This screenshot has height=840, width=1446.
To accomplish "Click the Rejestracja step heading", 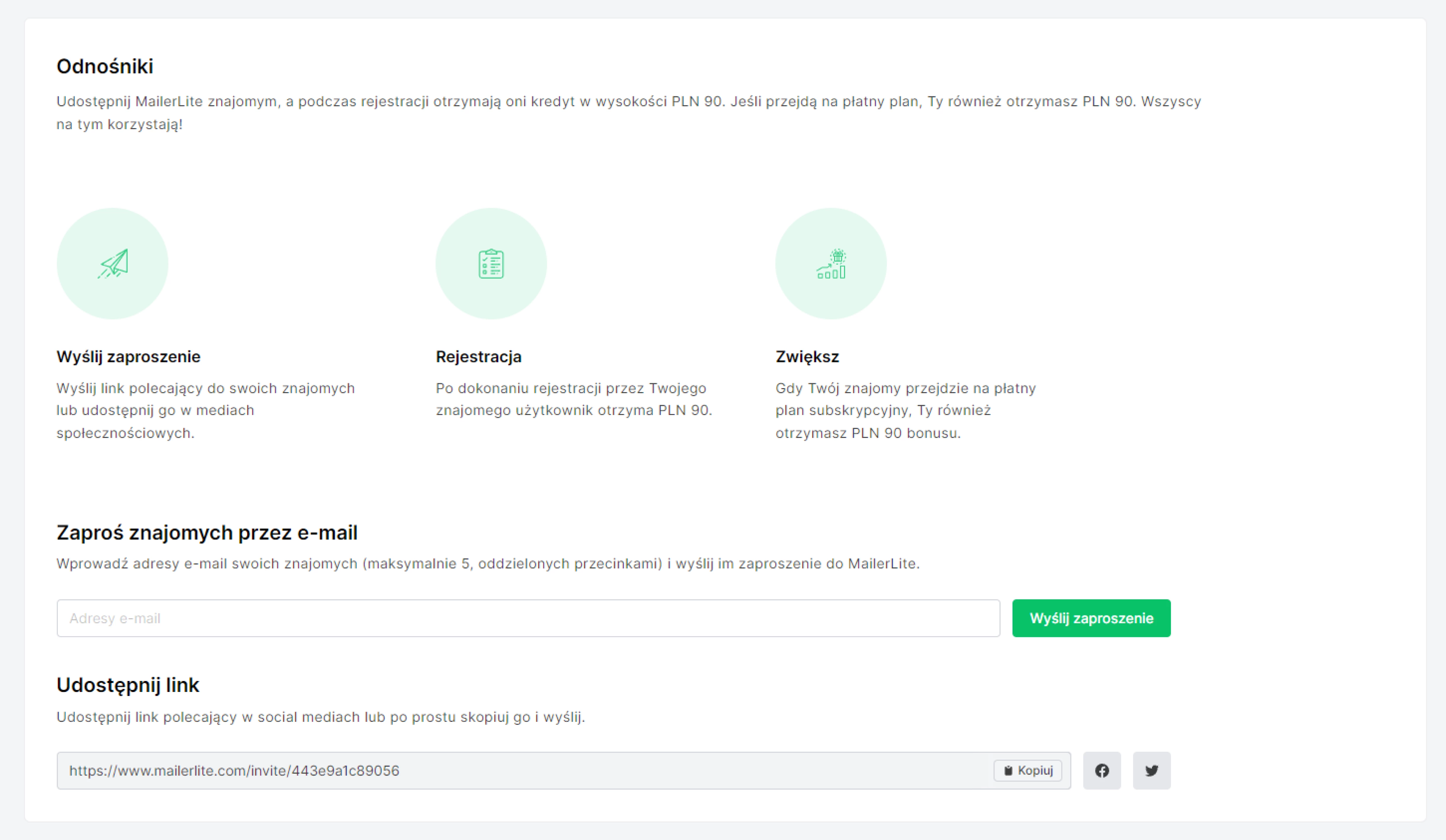I will (479, 357).
